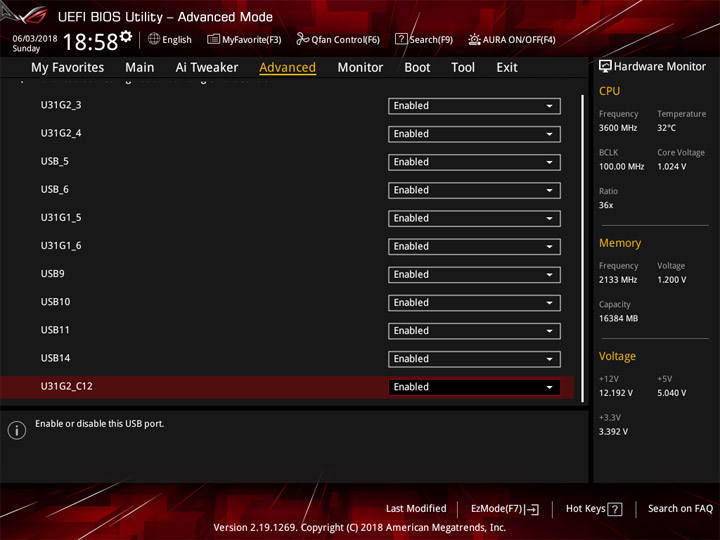
Task: Open Search(F9)
Action: (424, 39)
